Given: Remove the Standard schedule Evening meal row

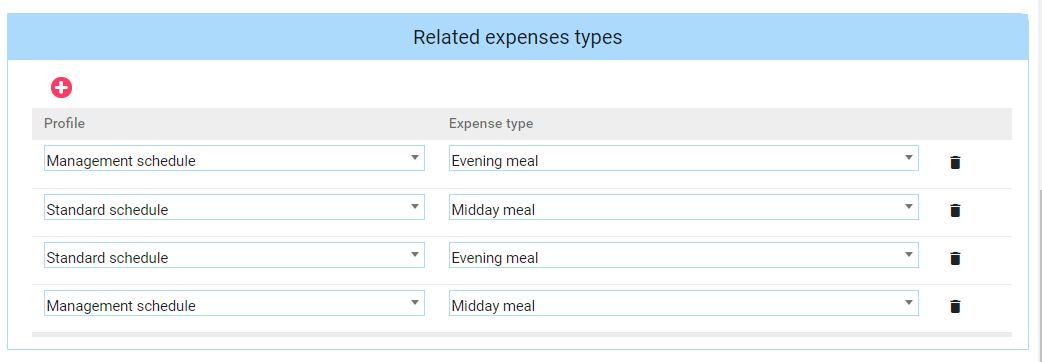Looking at the screenshot, I should click(x=955, y=258).
